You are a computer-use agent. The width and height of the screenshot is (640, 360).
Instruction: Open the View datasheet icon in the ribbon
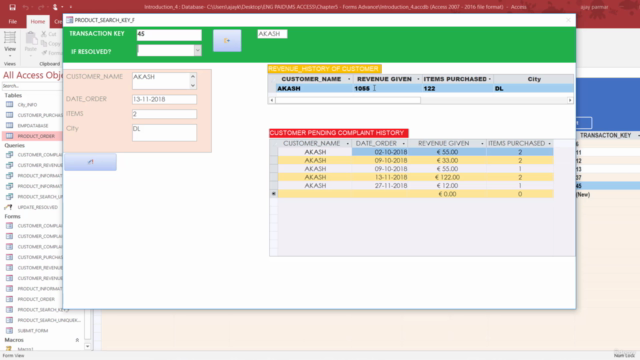10,38
